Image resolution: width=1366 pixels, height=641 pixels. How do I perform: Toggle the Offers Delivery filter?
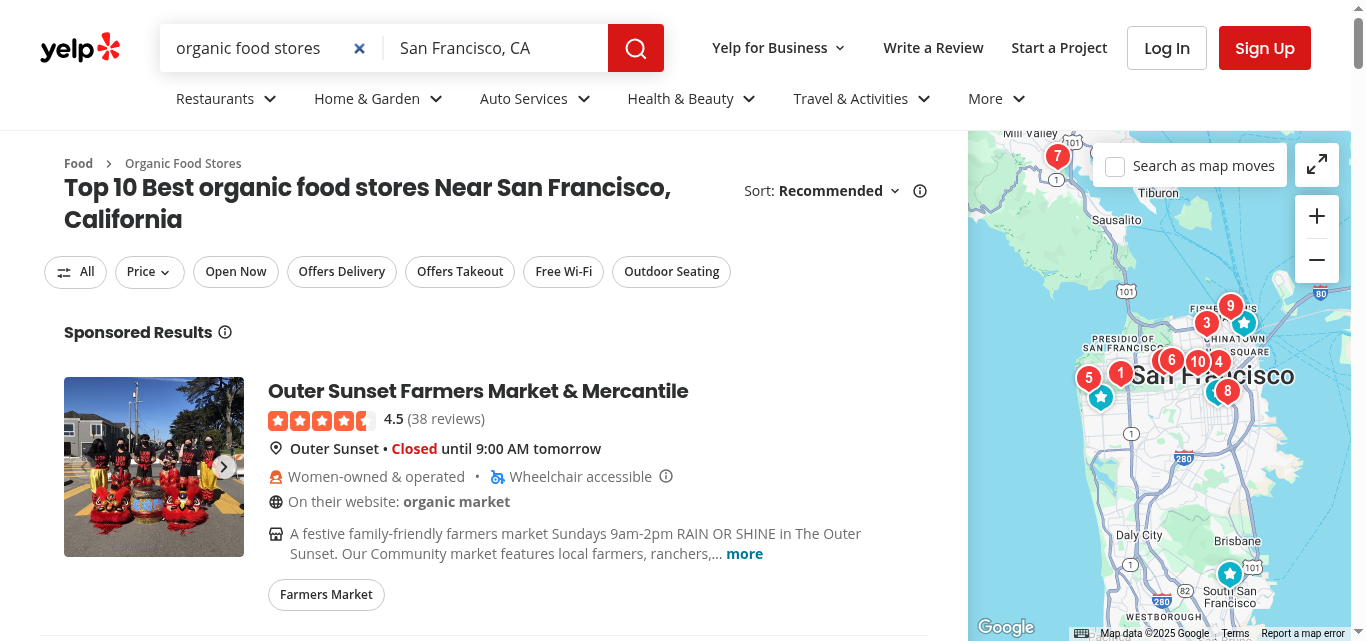(x=341, y=272)
